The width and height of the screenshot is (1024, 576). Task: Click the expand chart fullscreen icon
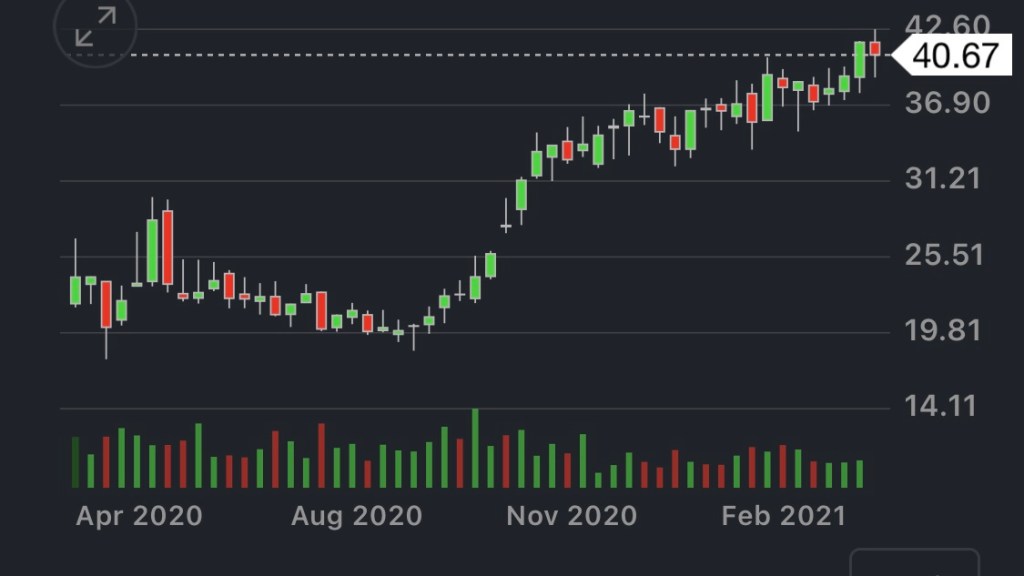coord(95,27)
